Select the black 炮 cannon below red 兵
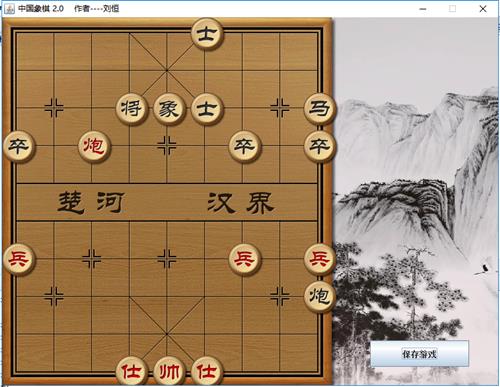 tap(319, 296)
